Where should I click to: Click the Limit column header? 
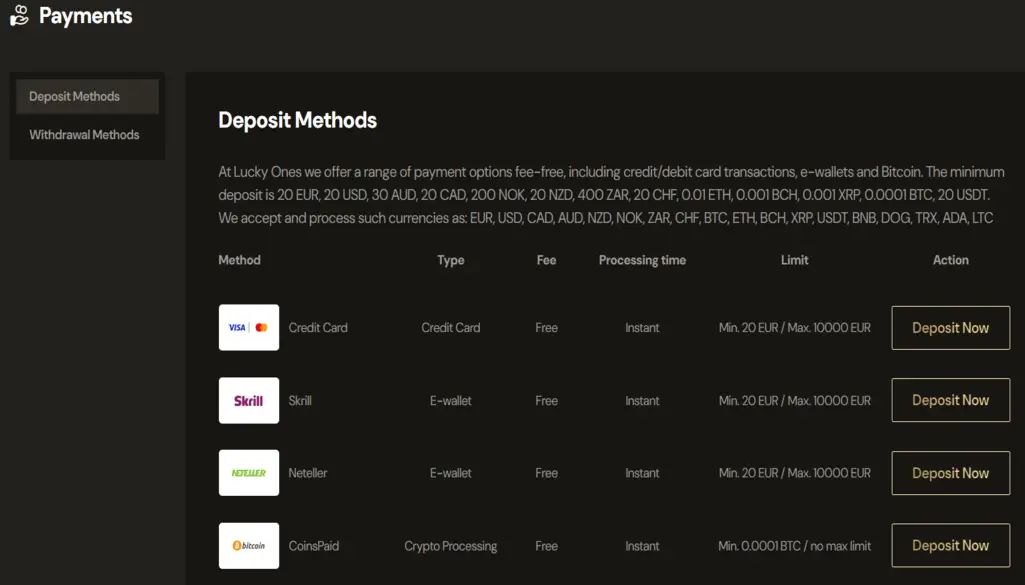click(794, 260)
